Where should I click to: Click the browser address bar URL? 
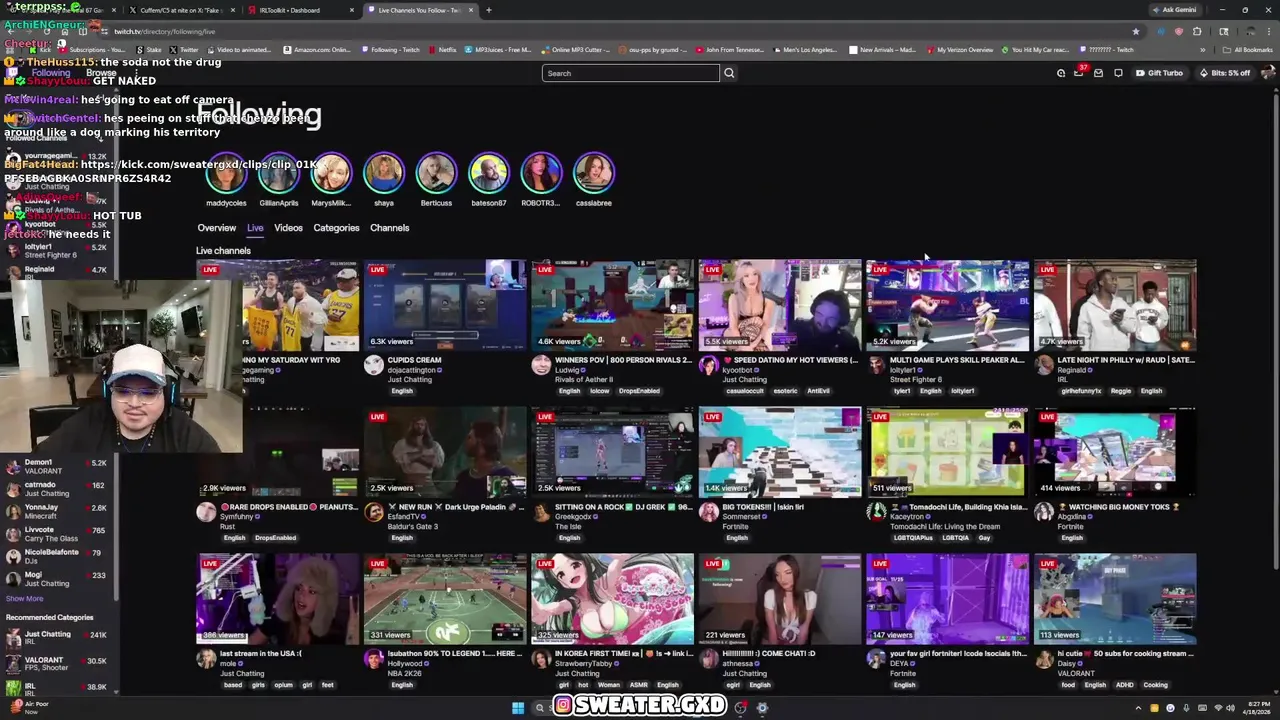tap(165, 31)
